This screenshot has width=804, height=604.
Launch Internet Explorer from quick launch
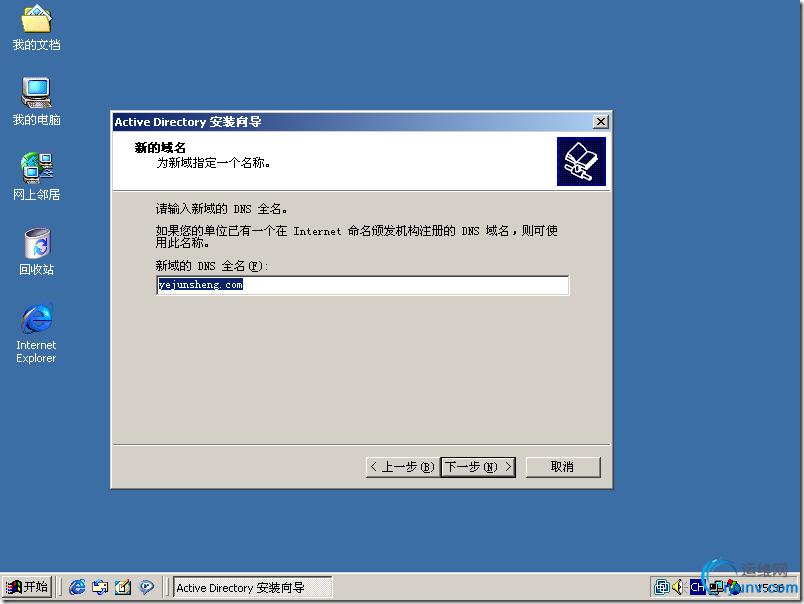(x=77, y=587)
